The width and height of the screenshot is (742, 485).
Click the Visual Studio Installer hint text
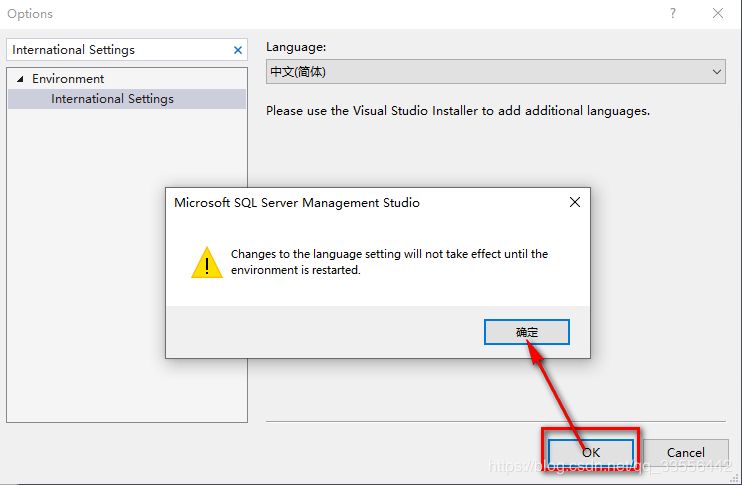458,111
